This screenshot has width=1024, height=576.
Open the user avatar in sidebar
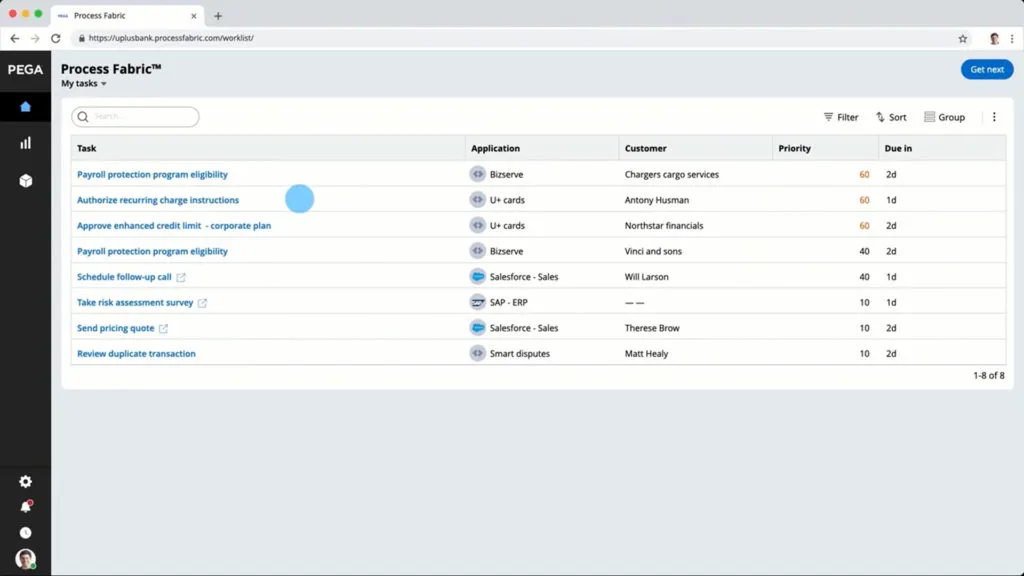point(25,559)
